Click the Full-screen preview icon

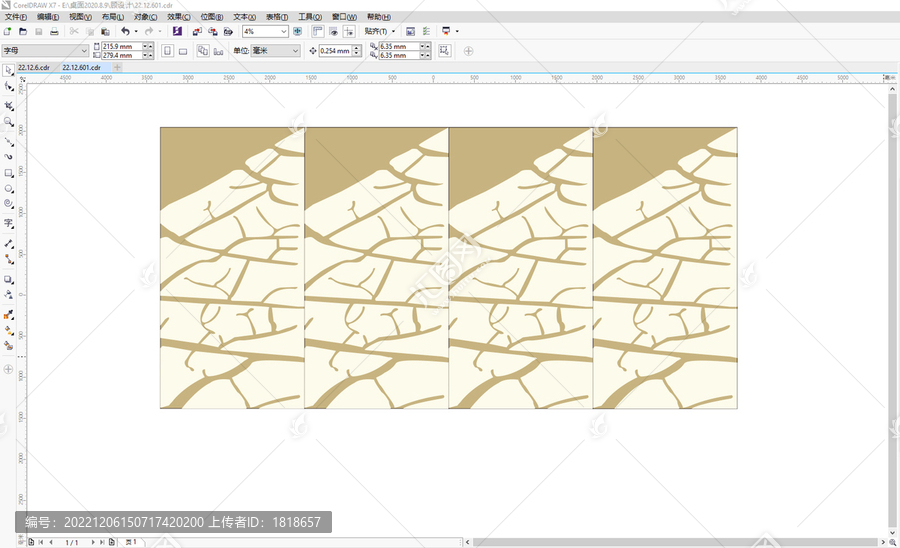coord(297,32)
